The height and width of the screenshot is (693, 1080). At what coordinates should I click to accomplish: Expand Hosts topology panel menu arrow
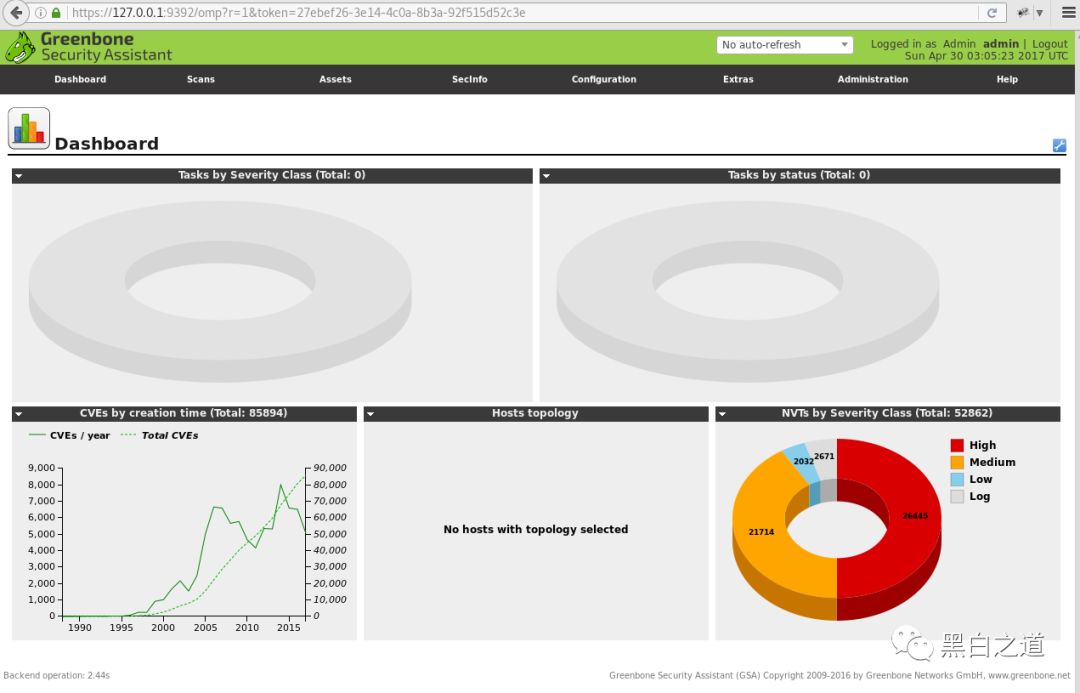(371, 414)
